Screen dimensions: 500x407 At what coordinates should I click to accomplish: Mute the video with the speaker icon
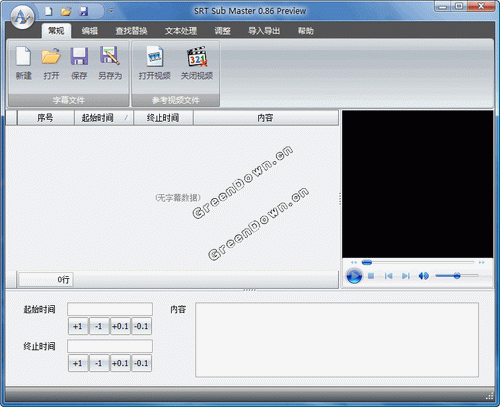tap(424, 276)
